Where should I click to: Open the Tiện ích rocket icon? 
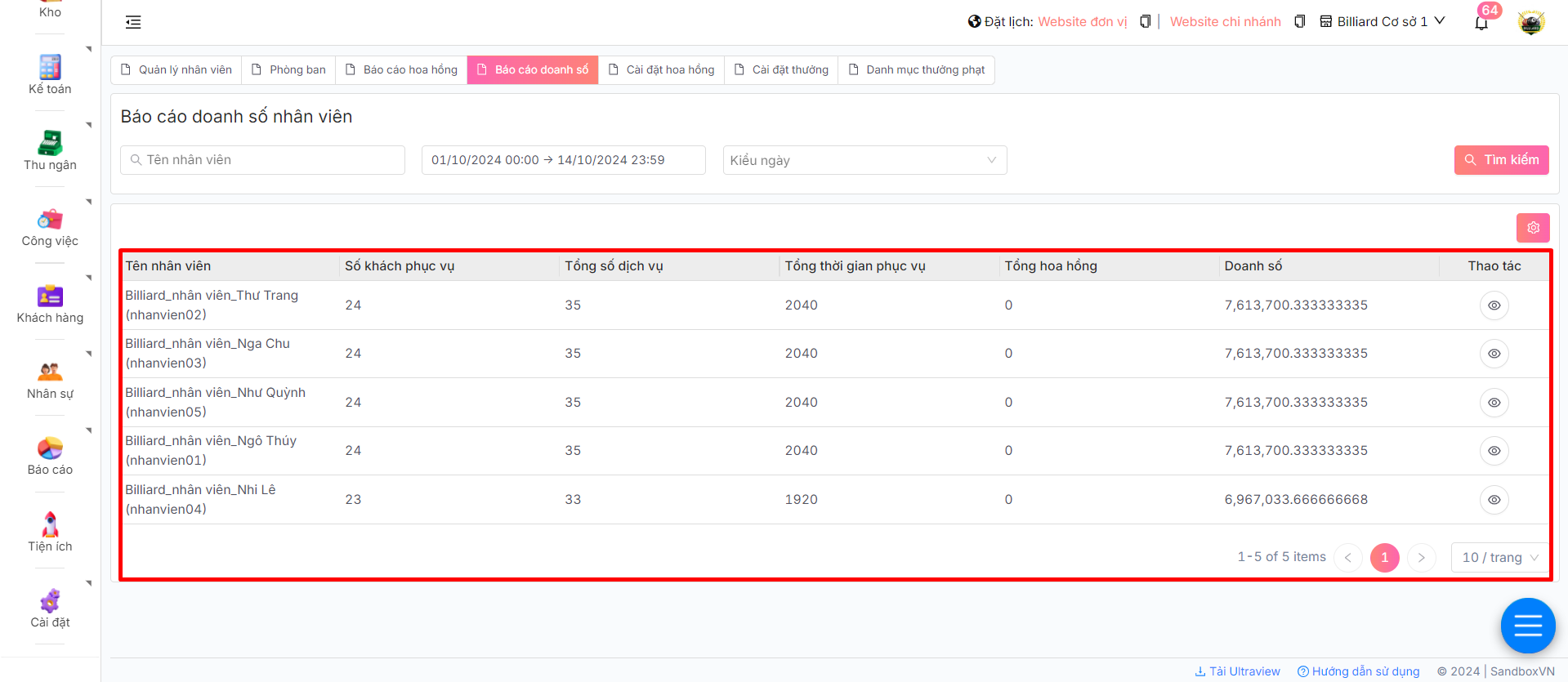(50, 524)
